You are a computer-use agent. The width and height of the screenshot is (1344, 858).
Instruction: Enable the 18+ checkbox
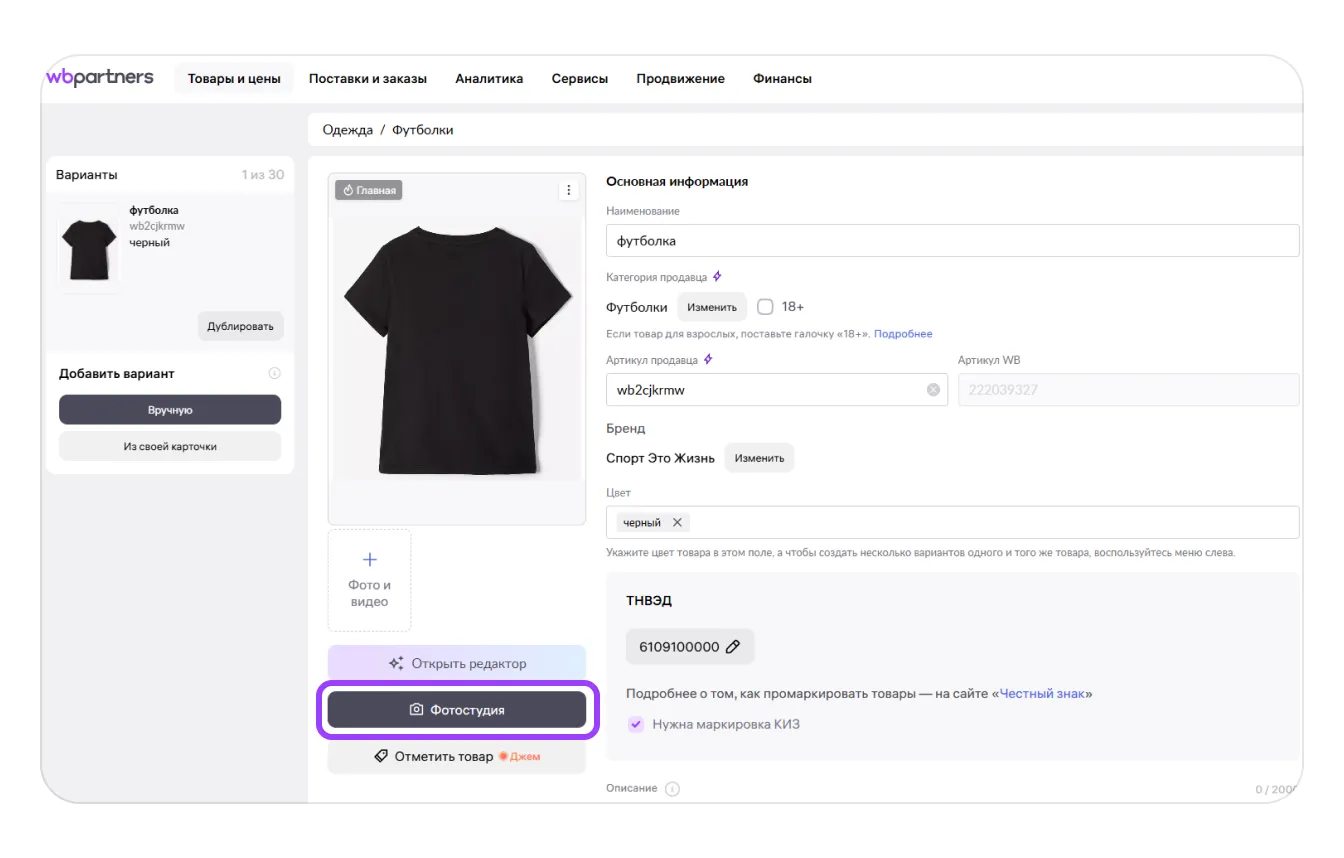pos(766,307)
